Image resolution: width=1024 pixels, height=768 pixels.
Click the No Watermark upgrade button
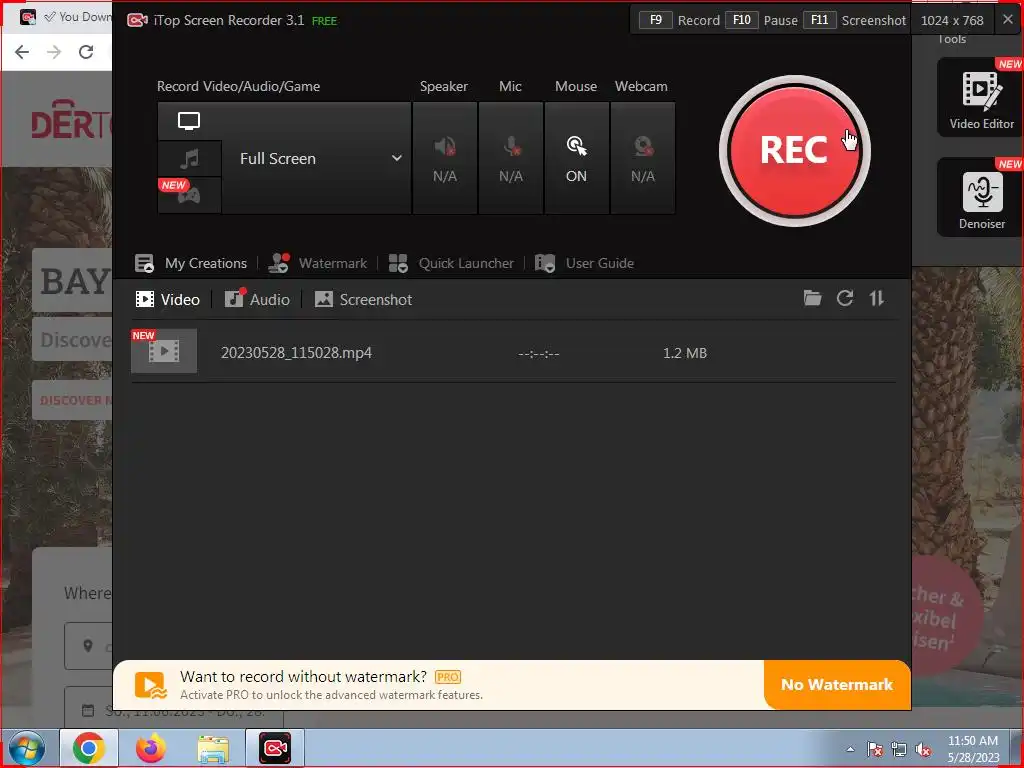point(837,684)
